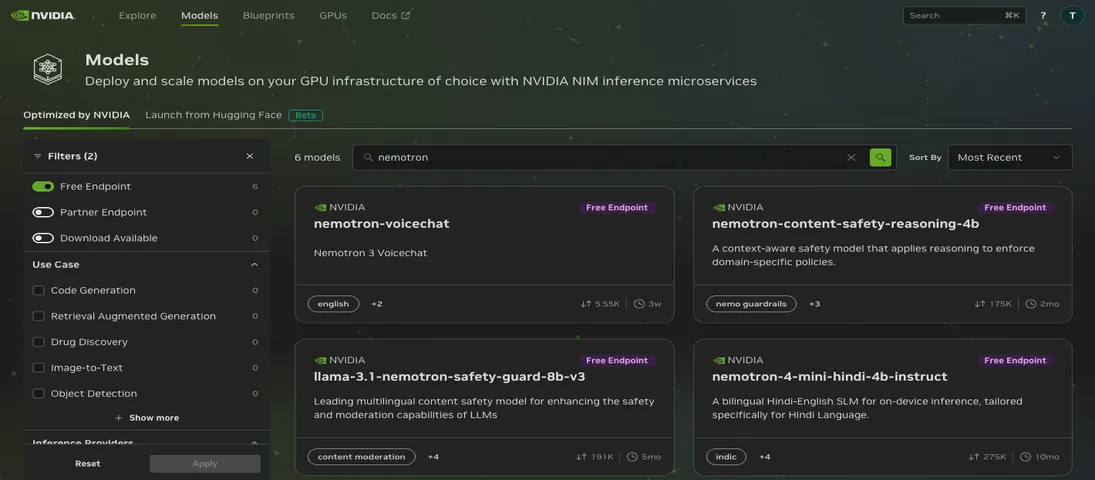Click the nemo guardrails tag pill
The image size is (1095, 480).
tap(751, 304)
